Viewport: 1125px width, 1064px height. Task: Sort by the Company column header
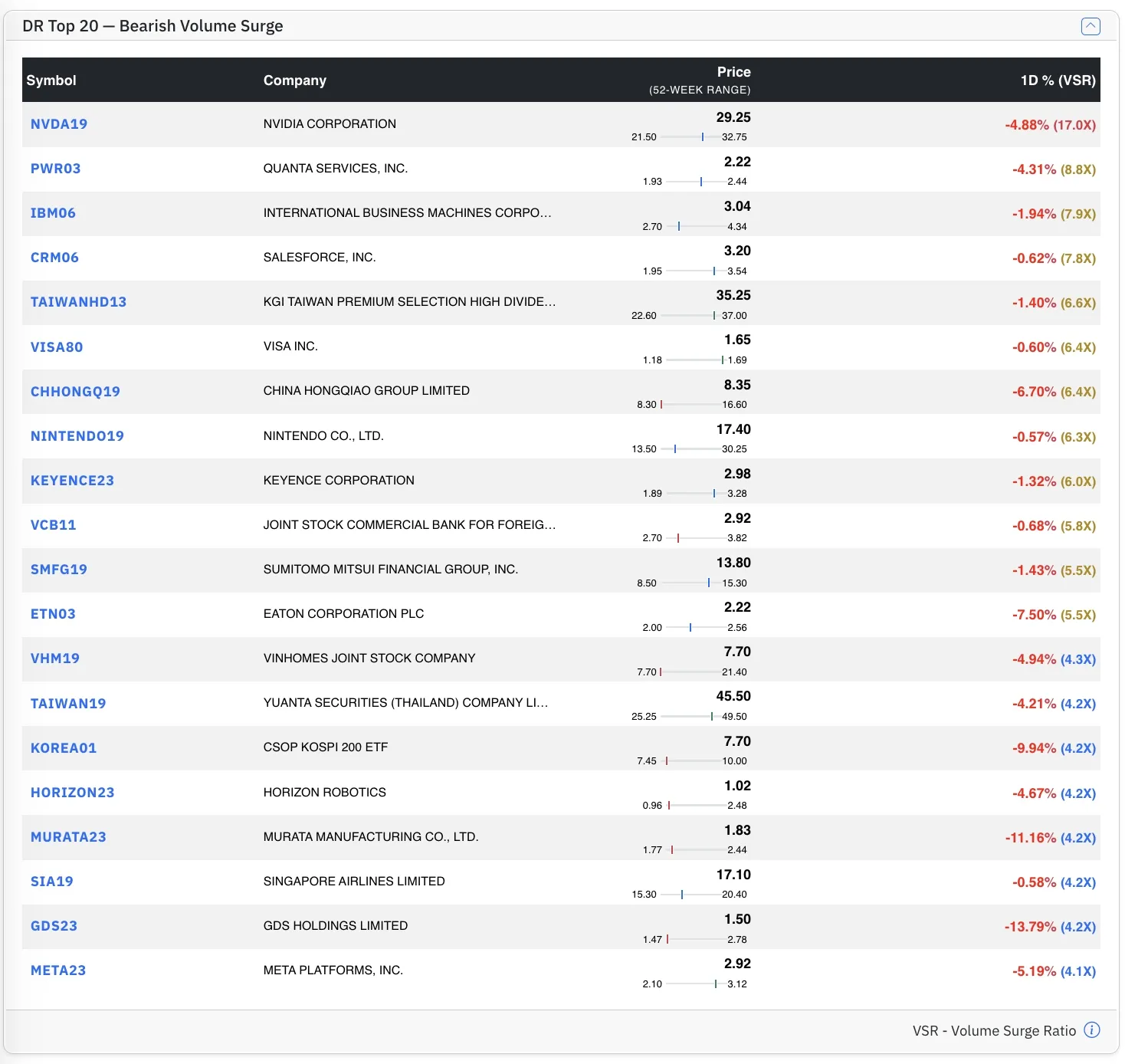coord(295,80)
